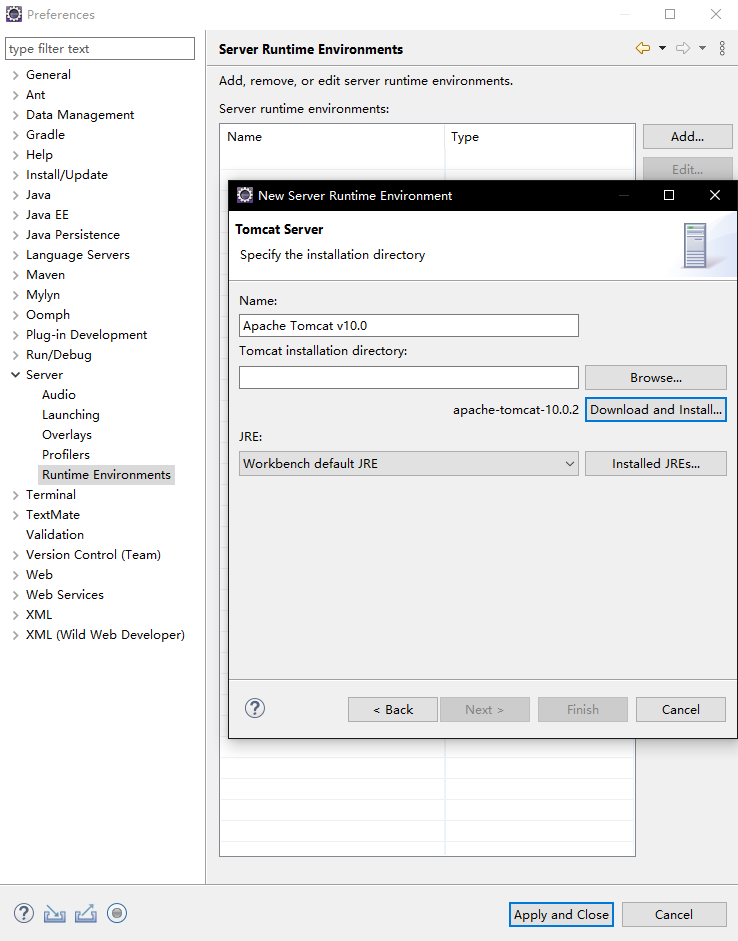
Task: Select Web preference category
Action: tap(39, 575)
